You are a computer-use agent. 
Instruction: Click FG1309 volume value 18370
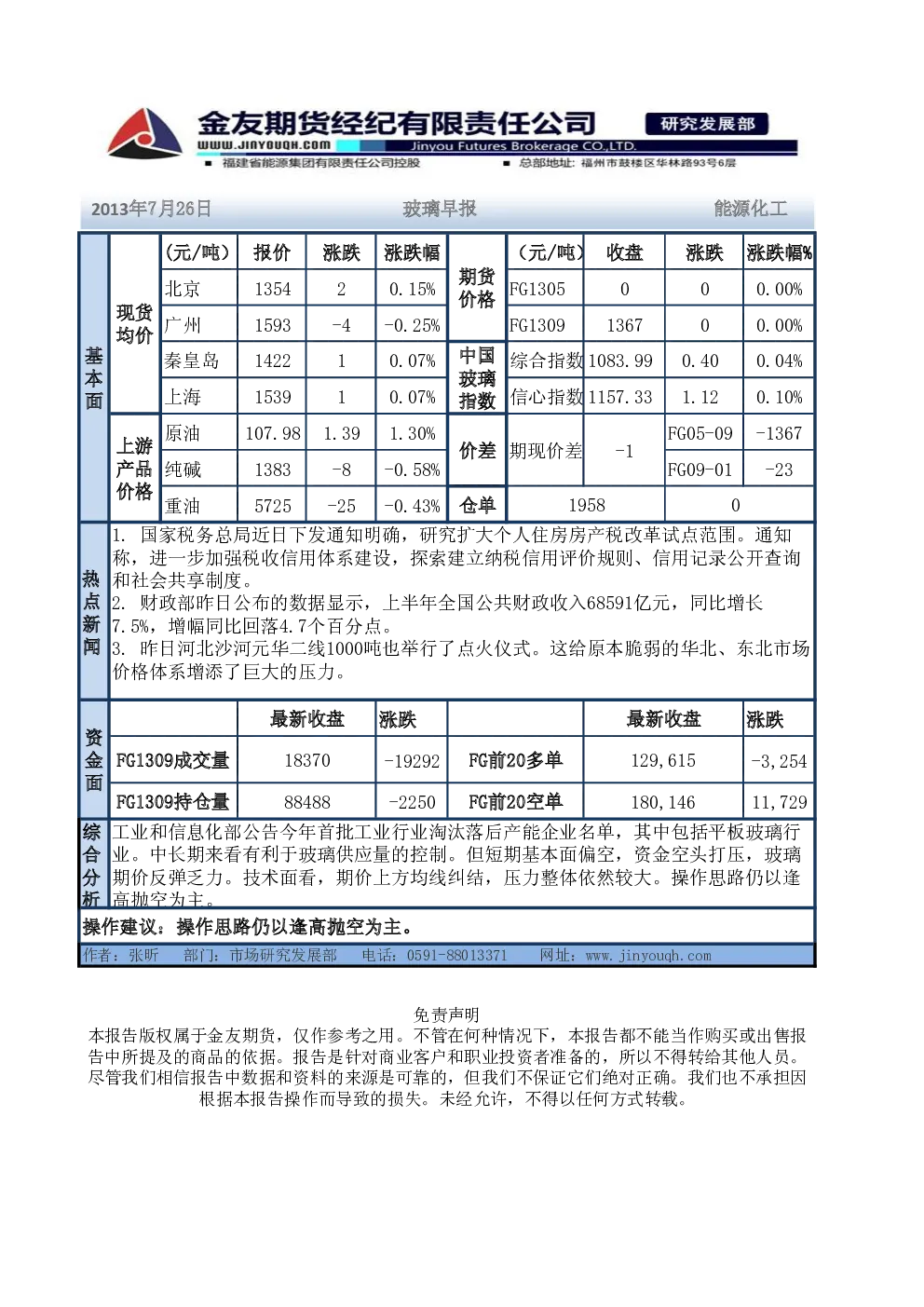(307, 760)
